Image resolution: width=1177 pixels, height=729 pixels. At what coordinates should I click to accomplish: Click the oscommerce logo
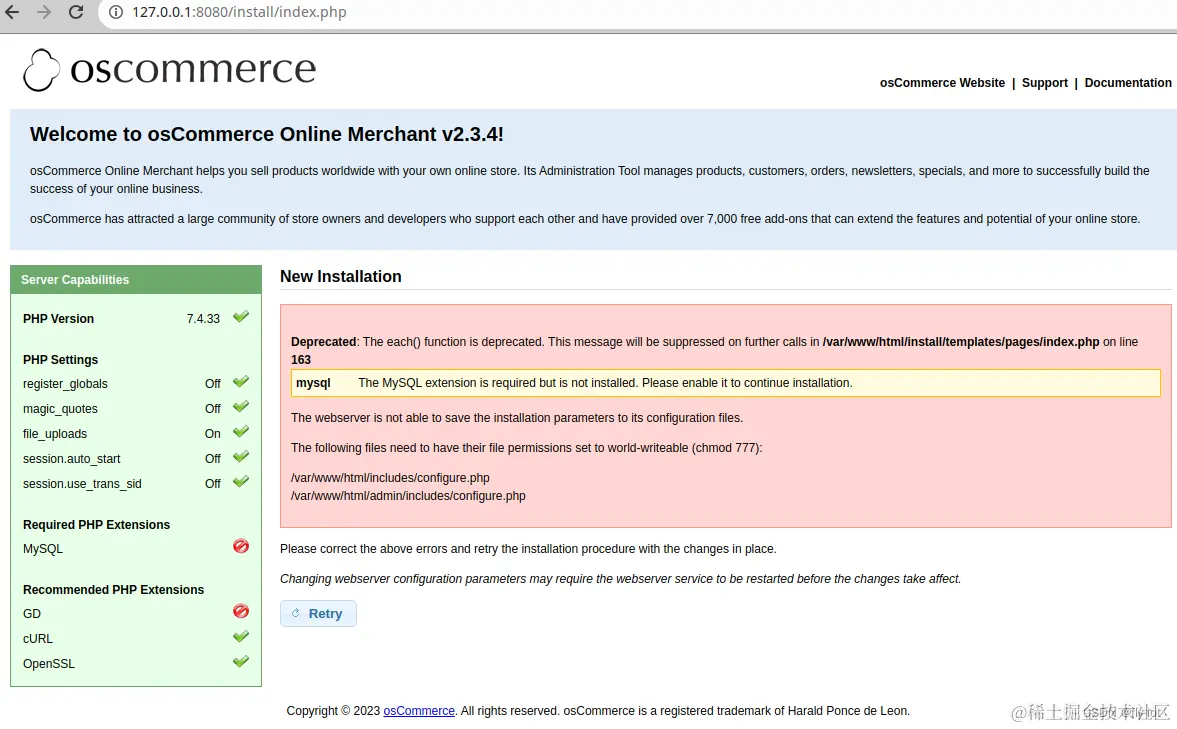pos(170,70)
